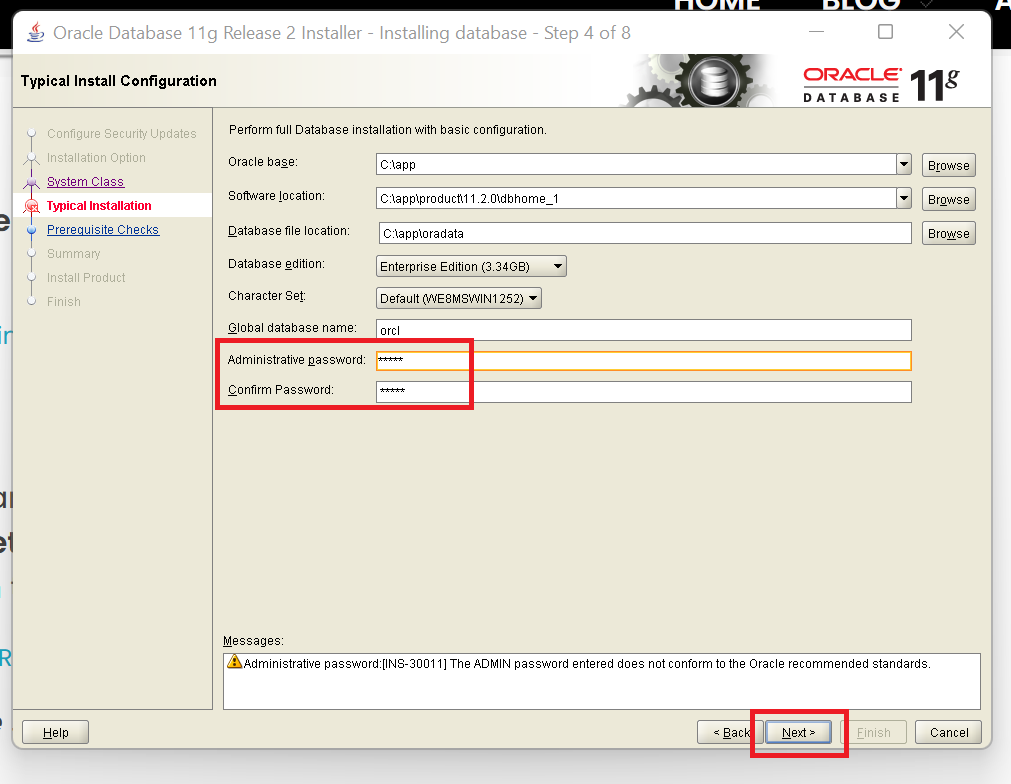Minimize the installer window
This screenshot has width=1011, height=784.
(816, 32)
